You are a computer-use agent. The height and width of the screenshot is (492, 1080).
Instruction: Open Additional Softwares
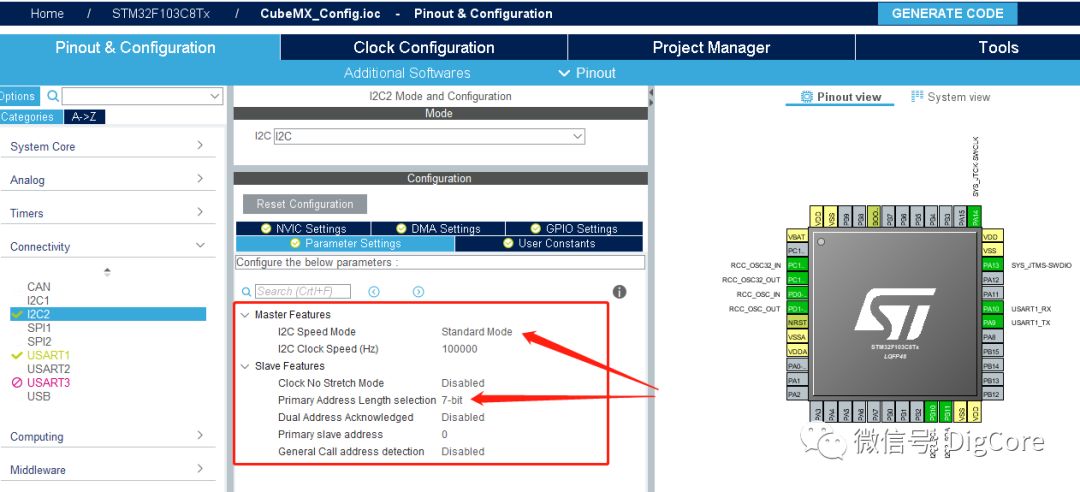407,73
